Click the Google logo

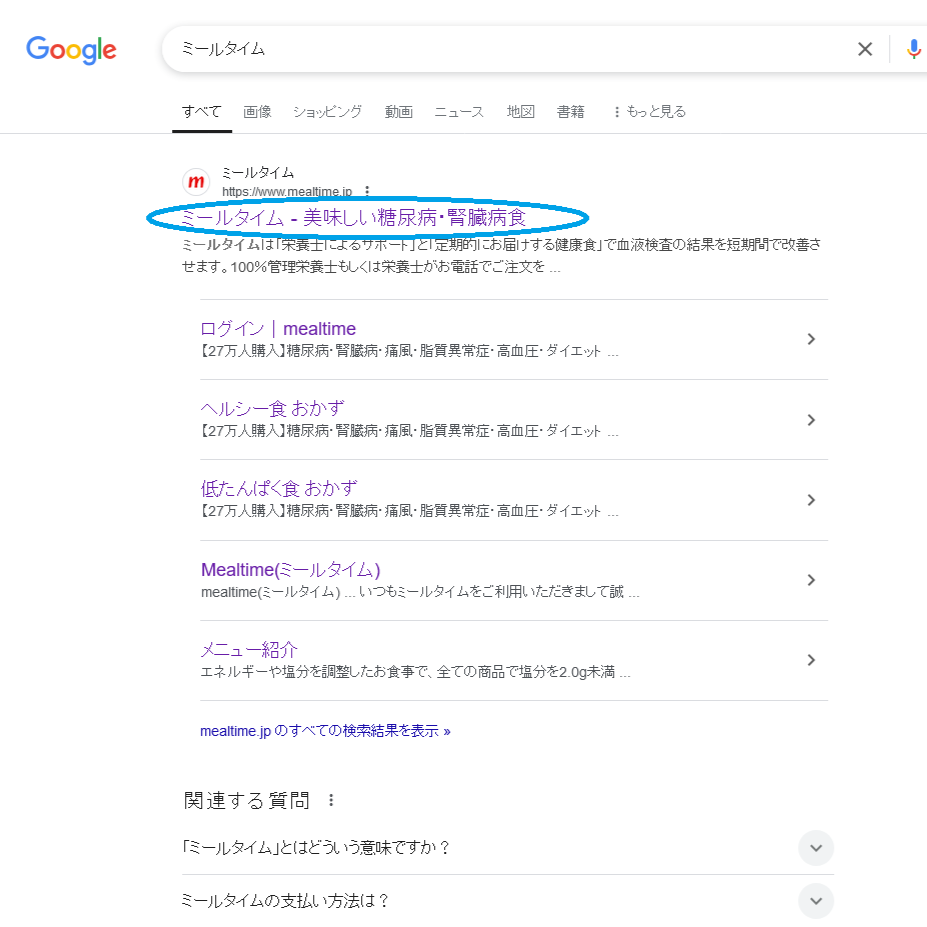click(x=71, y=50)
